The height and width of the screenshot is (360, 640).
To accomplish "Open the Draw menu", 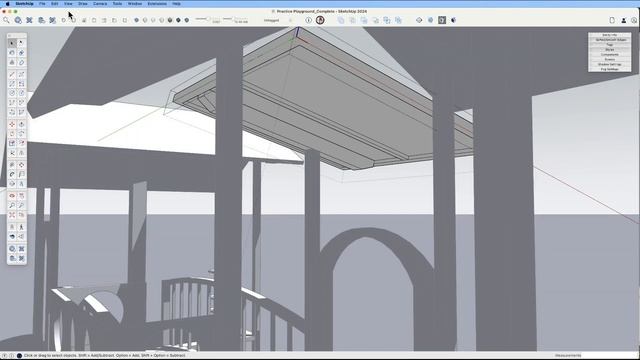I will 82,4.
